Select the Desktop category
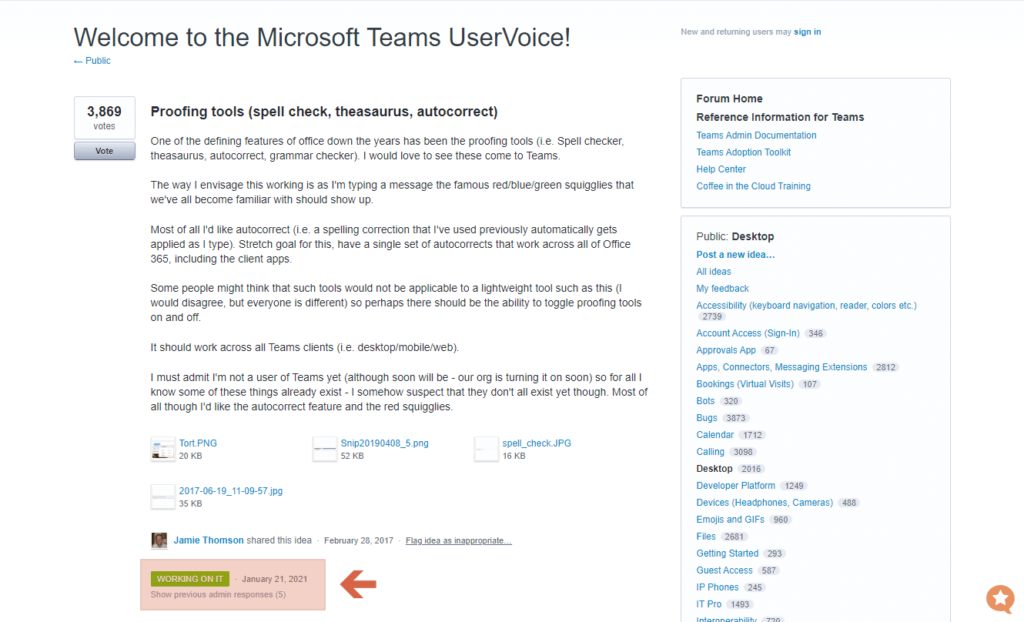1024x622 pixels. pyautogui.click(x=714, y=469)
